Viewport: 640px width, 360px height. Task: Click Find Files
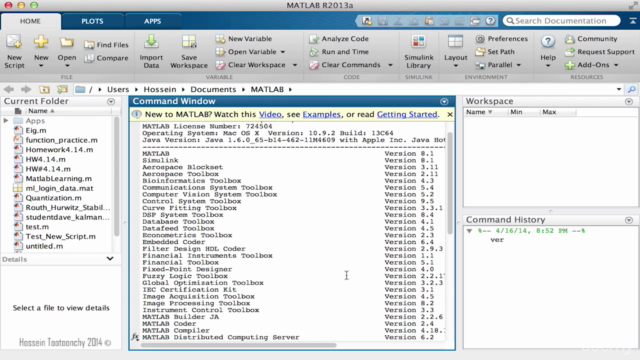(106, 45)
